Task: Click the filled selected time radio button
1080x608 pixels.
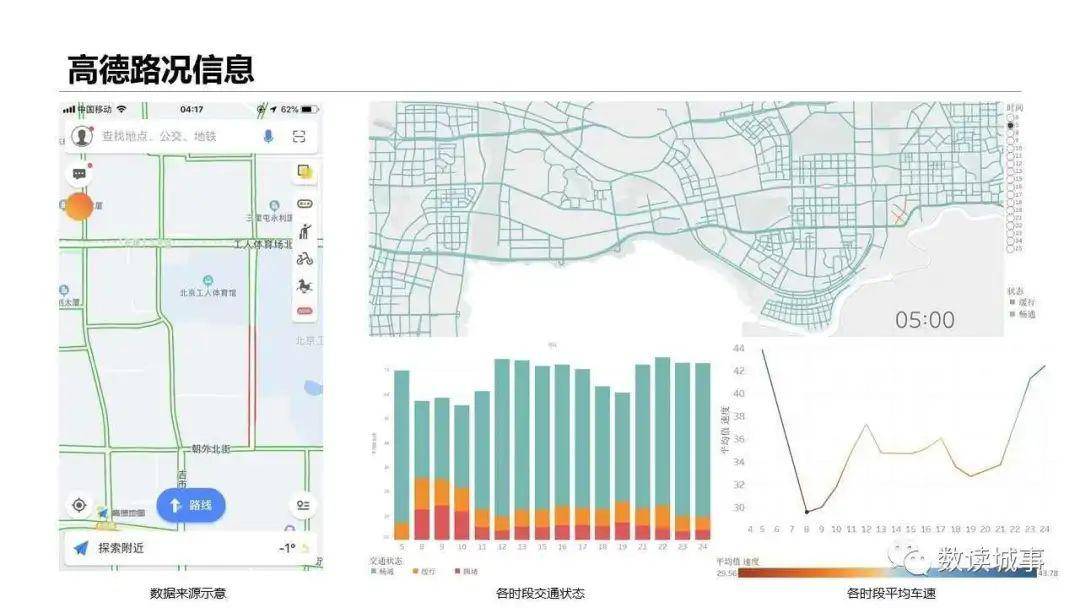Action: point(1010,125)
